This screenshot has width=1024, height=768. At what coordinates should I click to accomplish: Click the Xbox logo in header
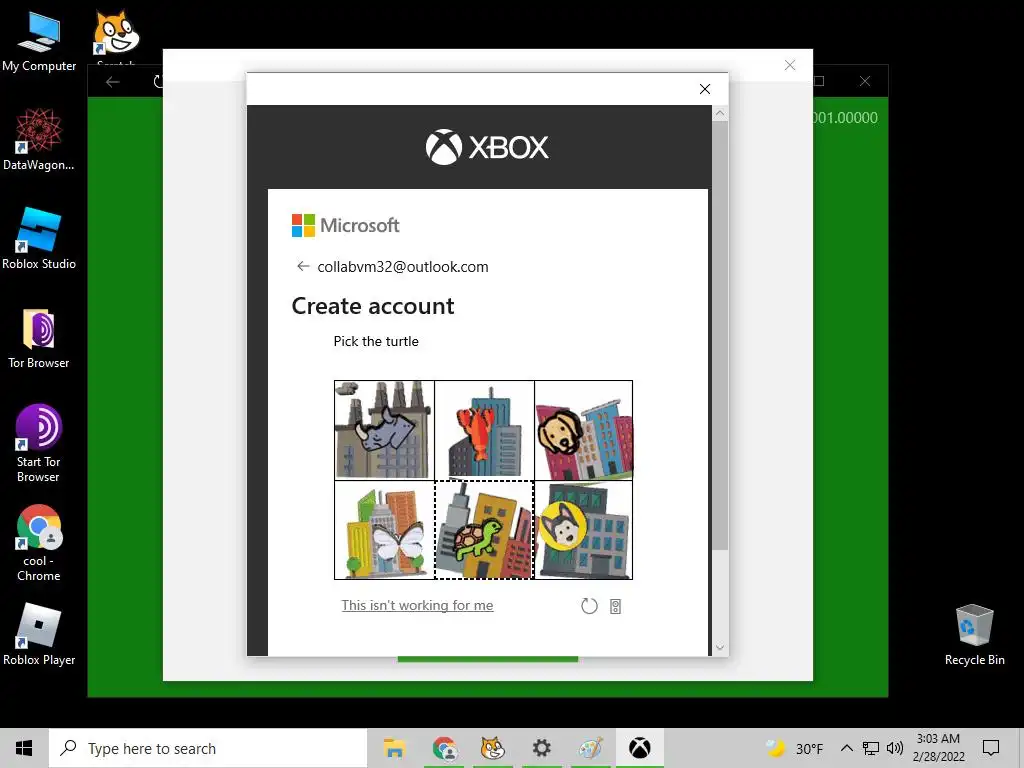[487, 147]
